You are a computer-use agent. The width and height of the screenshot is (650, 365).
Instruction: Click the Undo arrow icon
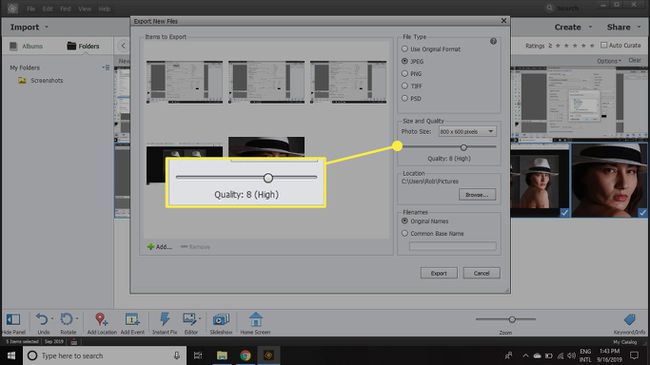tap(42, 319)
